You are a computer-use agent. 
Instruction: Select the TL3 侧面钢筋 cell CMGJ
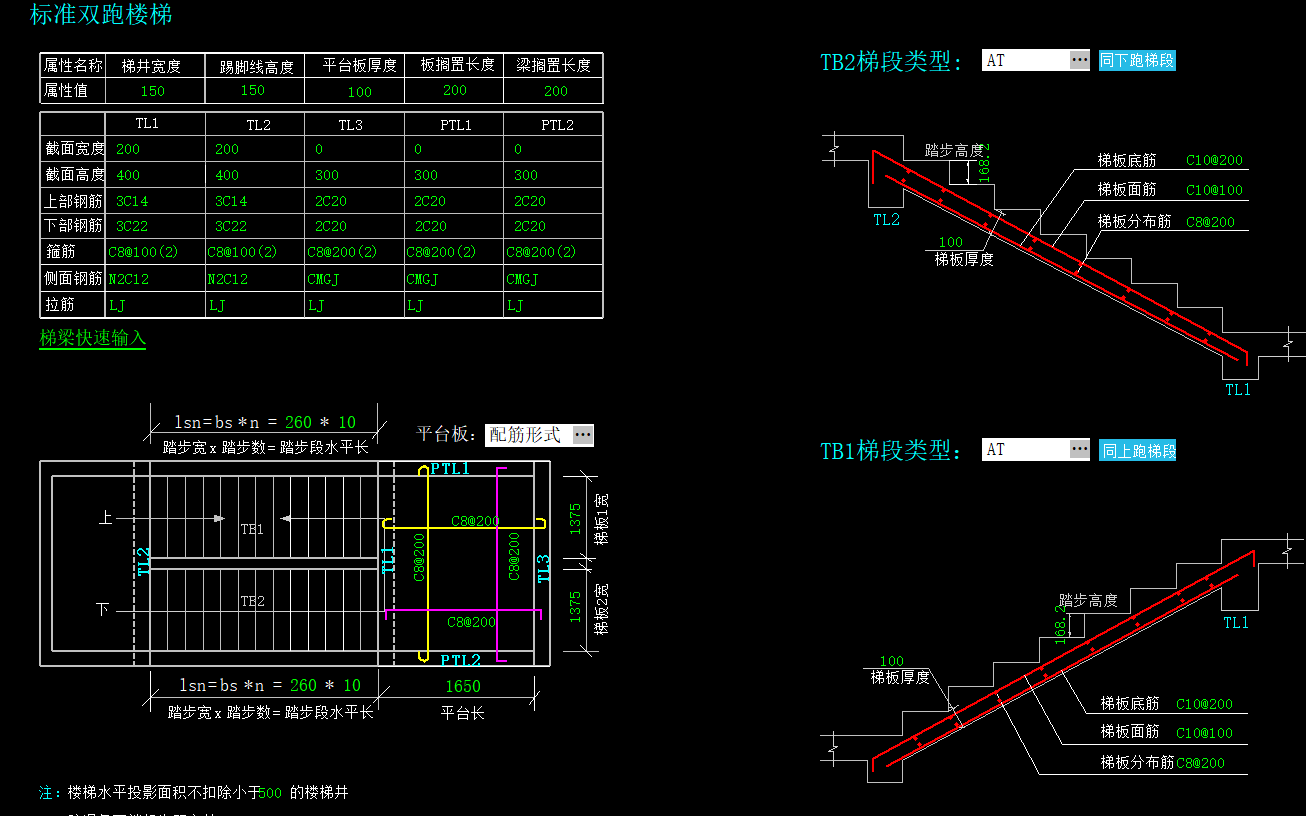323,280
